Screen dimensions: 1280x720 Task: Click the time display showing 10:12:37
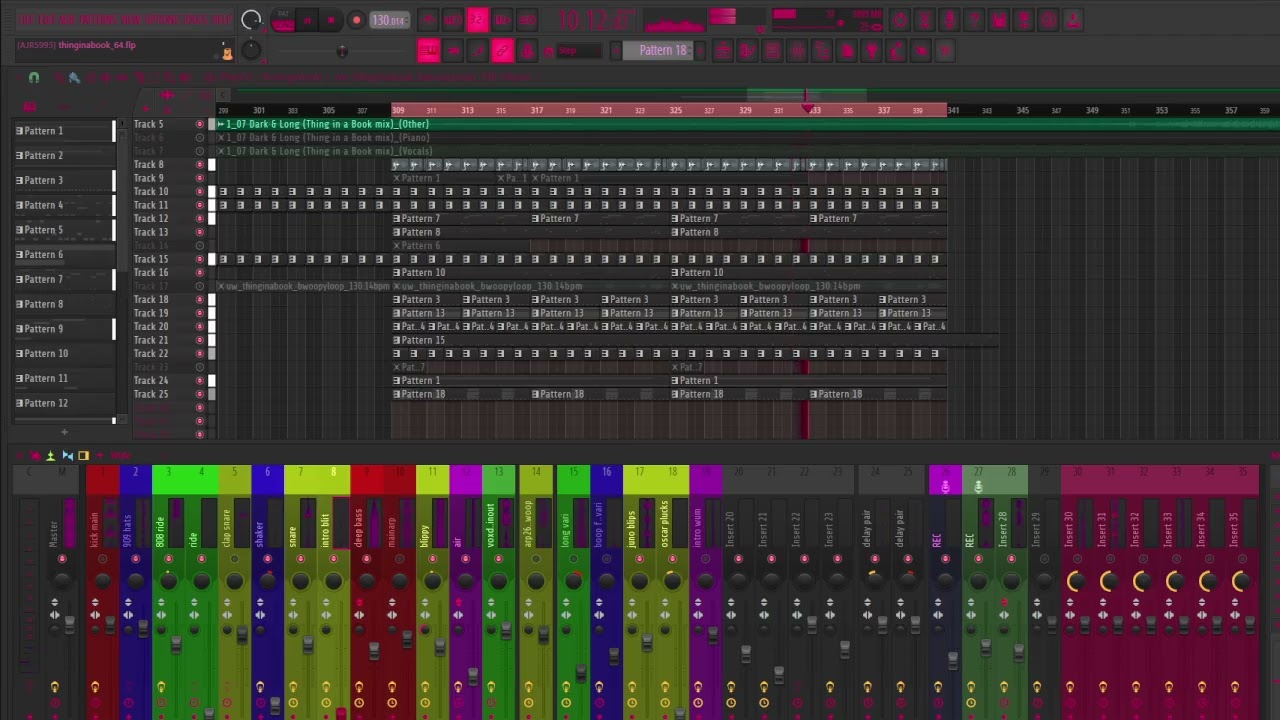(596, 20)
